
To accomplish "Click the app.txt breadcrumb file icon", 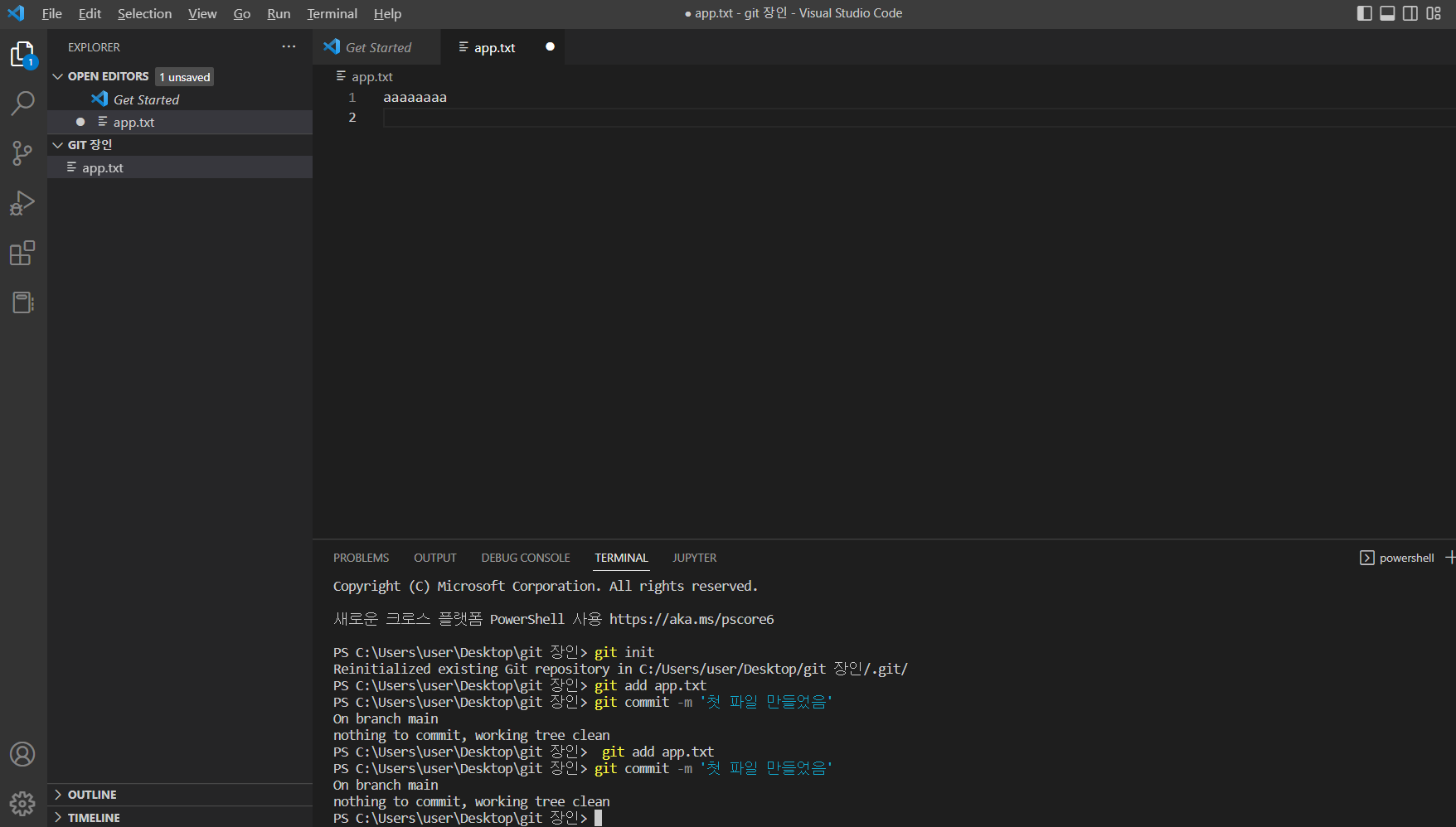I will (x=341, y=75).
